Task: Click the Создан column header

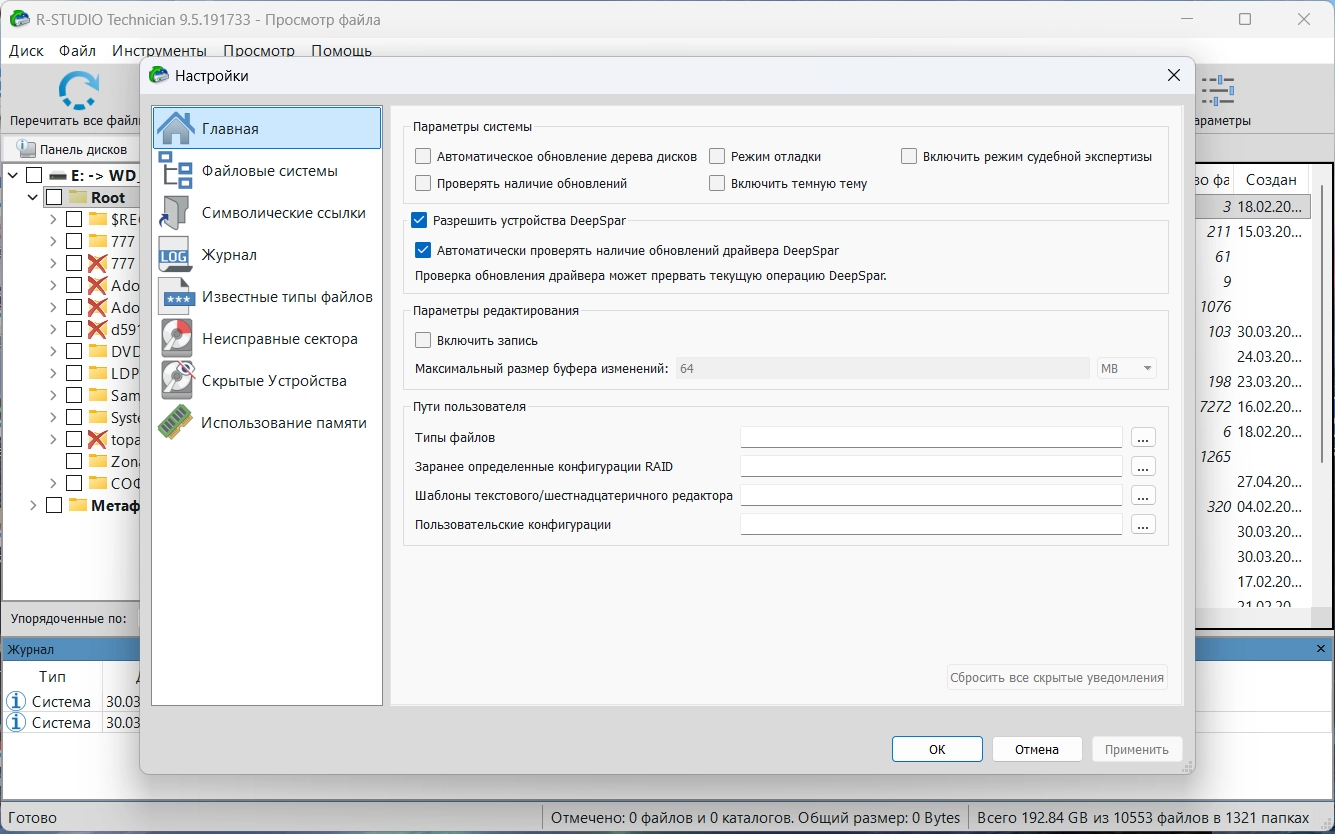Action: coord(1271,180)
